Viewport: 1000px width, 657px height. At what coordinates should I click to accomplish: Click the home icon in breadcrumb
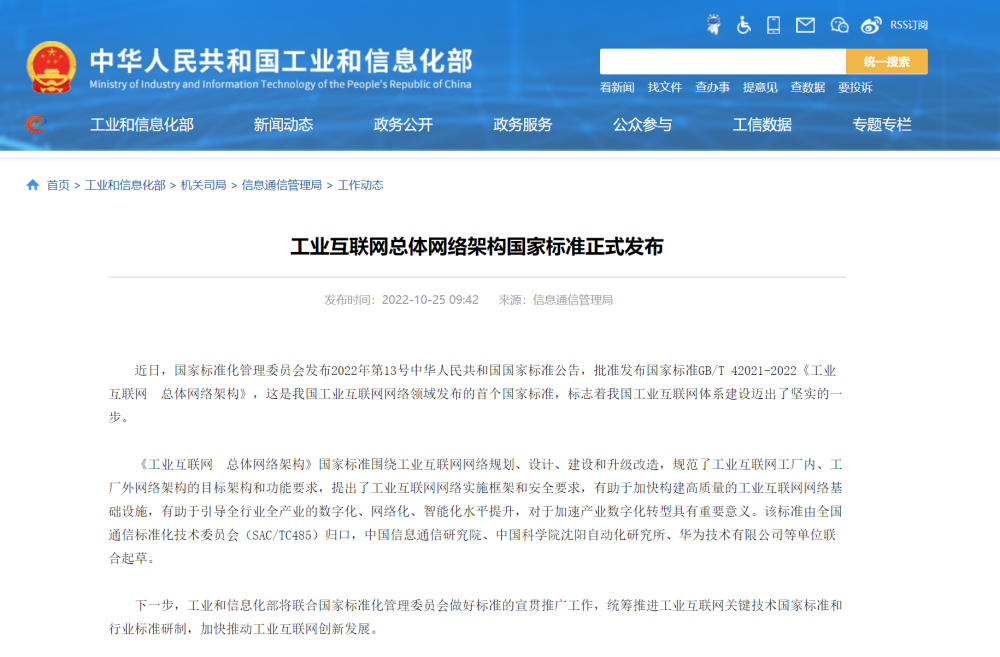coord(33,185)
